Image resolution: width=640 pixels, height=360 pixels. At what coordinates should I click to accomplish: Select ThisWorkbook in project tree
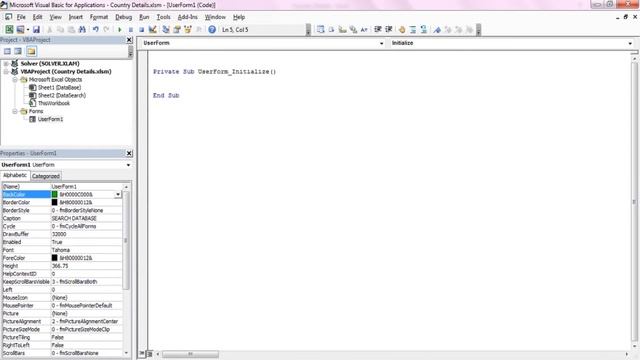coord(53,103)
